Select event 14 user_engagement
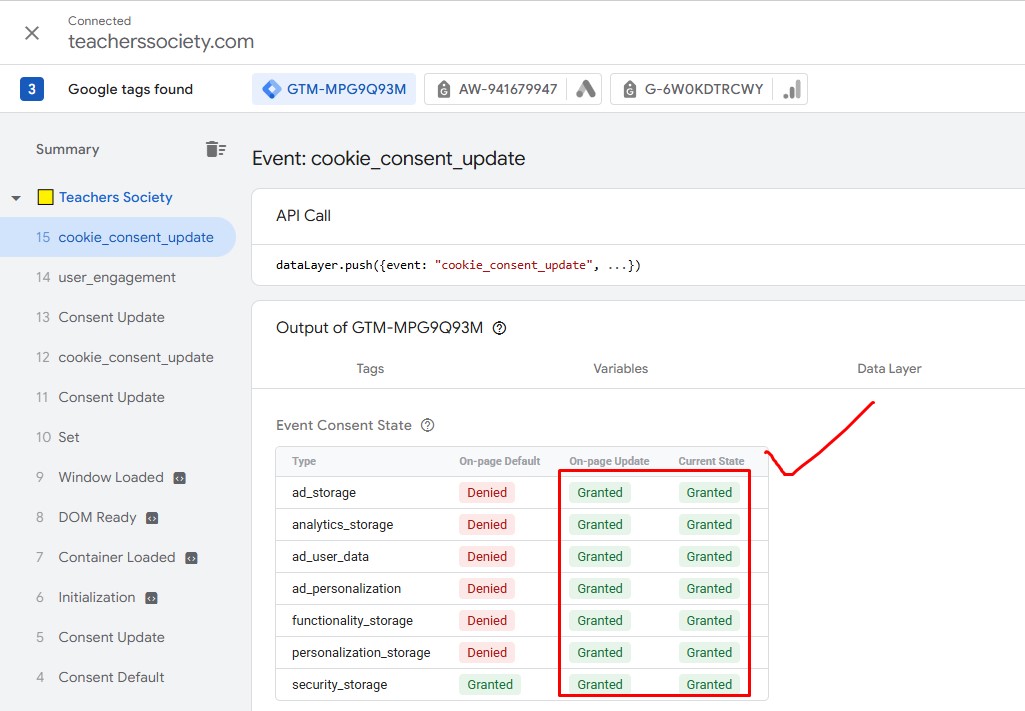The width and height of the screenshot is (1025, 711). 117,277
